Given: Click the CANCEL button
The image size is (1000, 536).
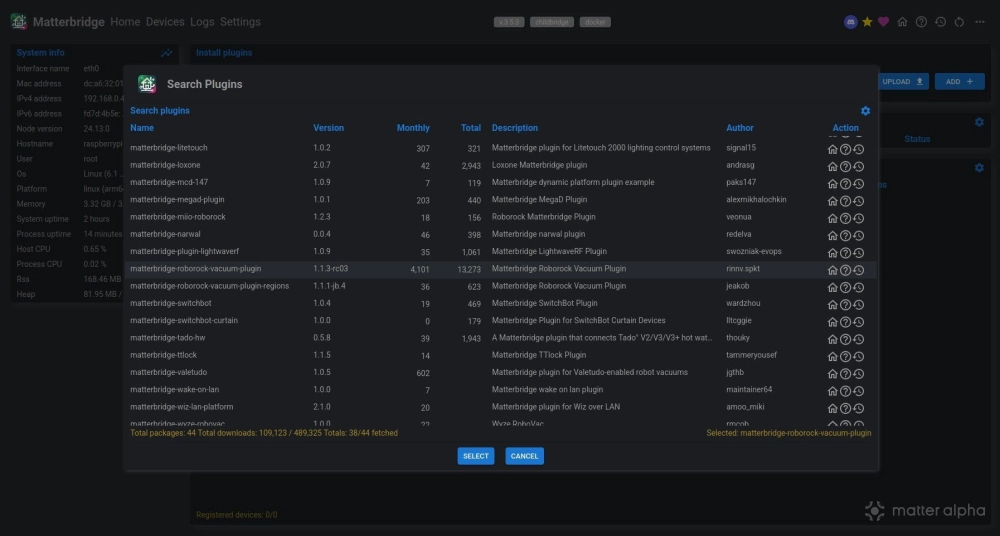Looking at the screenshot, I should click(x=524, y=456).
